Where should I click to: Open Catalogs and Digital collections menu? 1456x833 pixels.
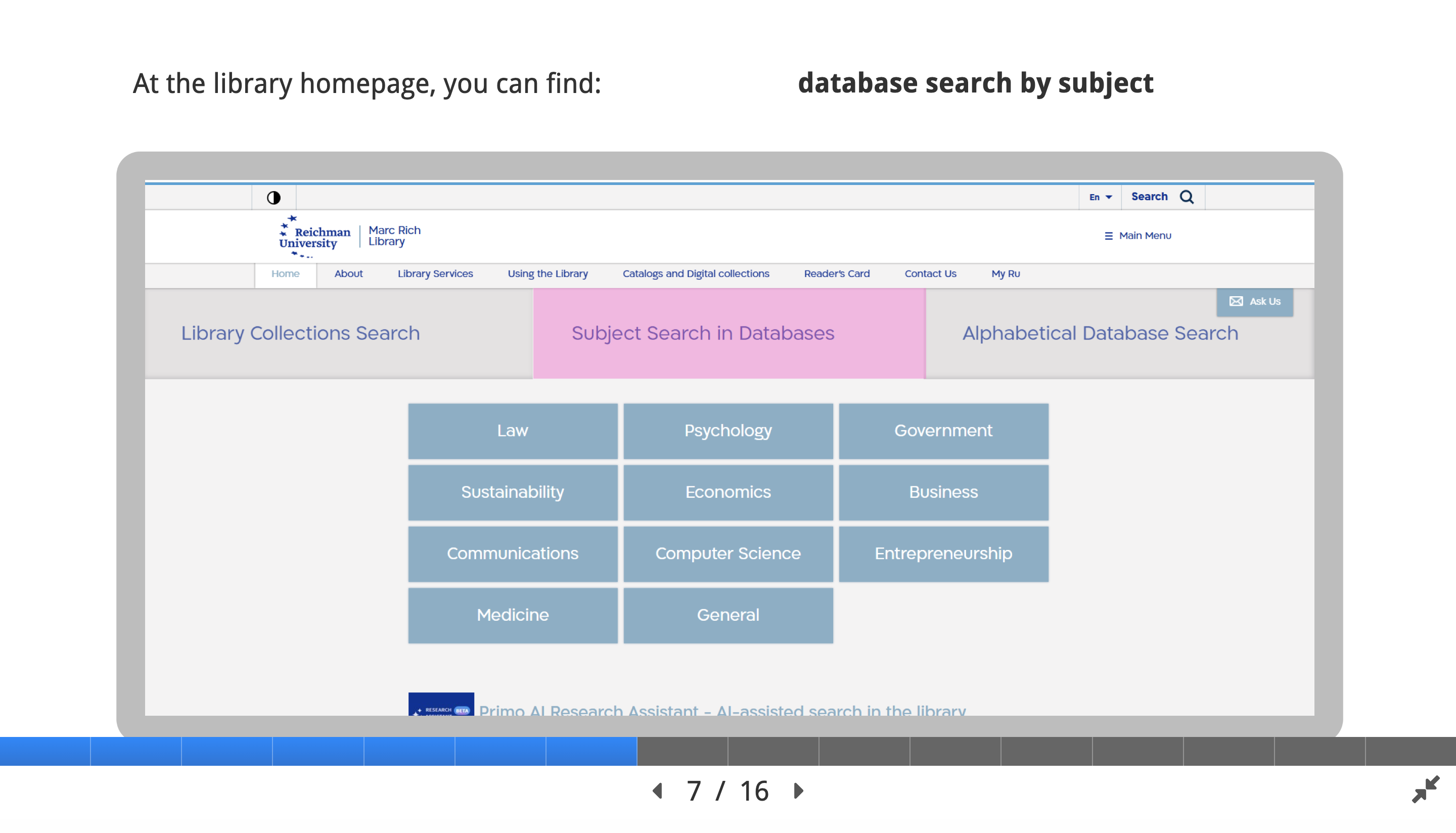(696, 273)
